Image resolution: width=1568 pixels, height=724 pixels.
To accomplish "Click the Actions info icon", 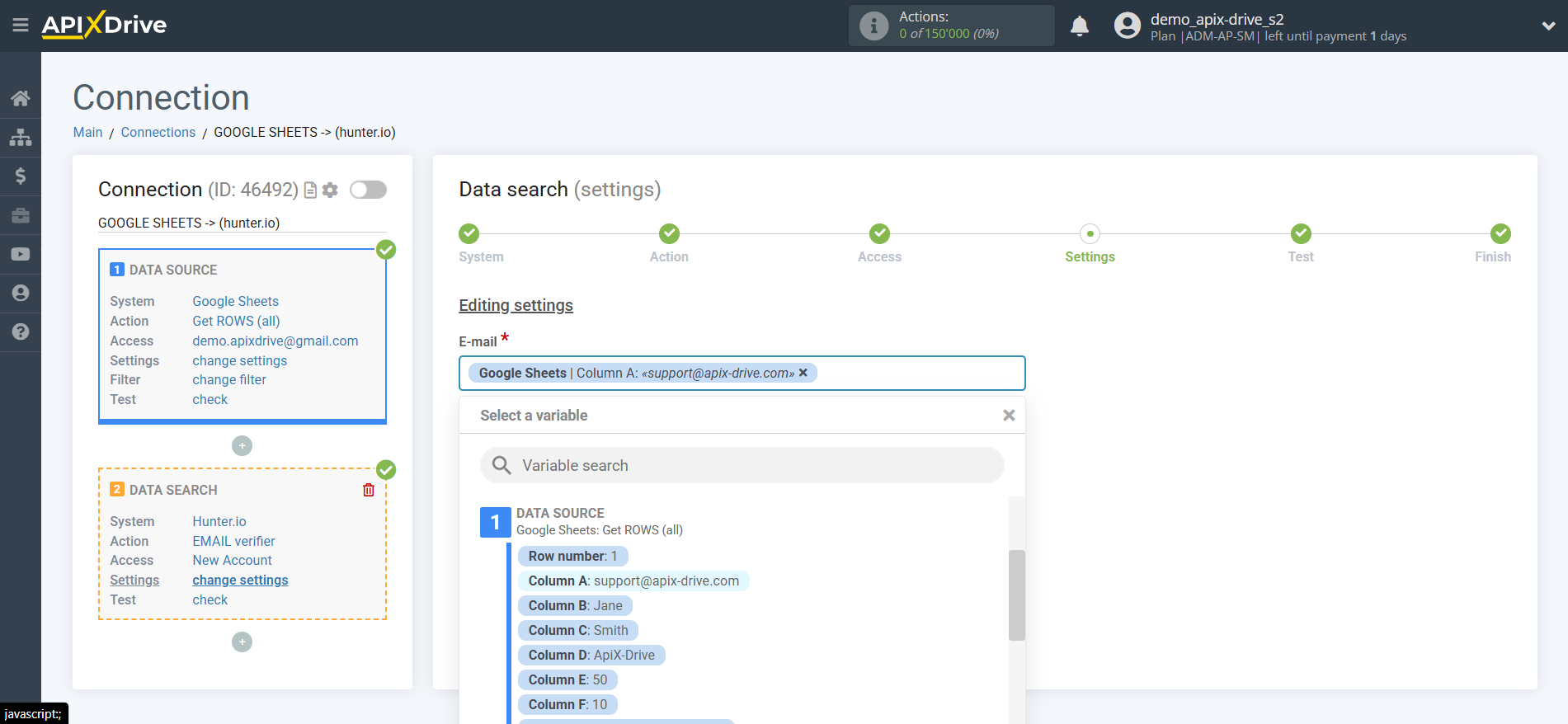I will tap(873, 26).
